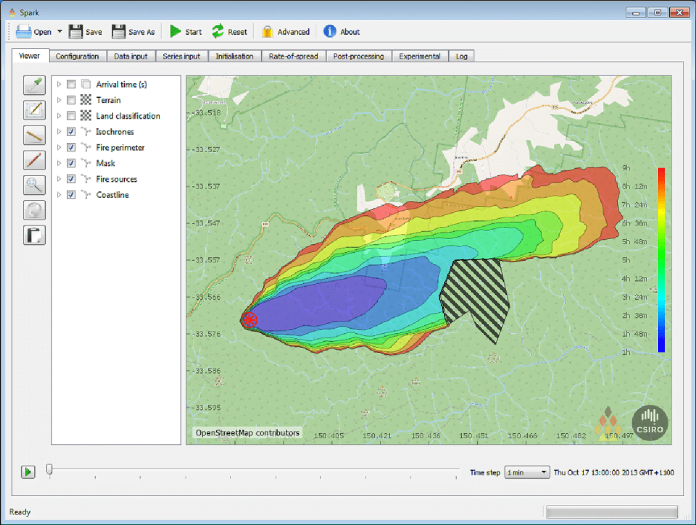Enable the Terrain layer checkbox
696x525 pixels.
coord(72,100)
